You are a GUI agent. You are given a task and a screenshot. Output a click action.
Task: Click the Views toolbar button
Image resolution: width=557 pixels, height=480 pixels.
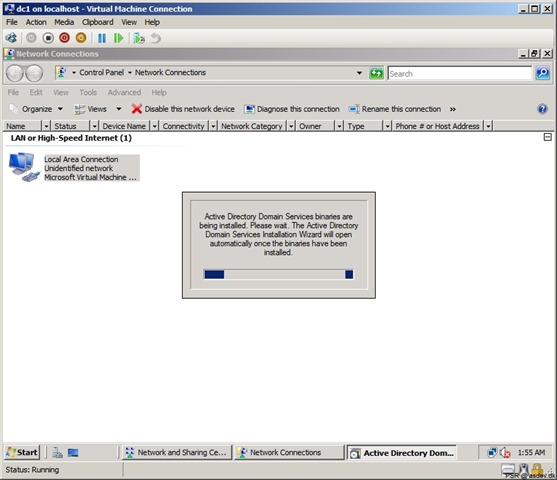[x=91, y=109]
